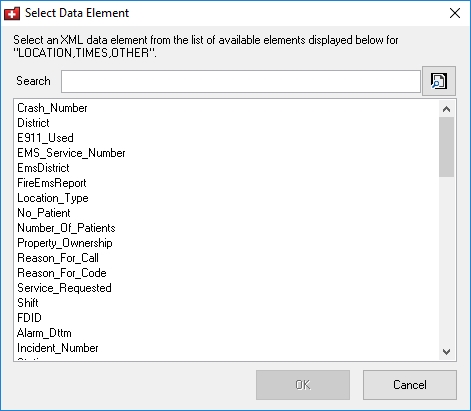
Task: Click the red cross app icon
Action: 12,13
